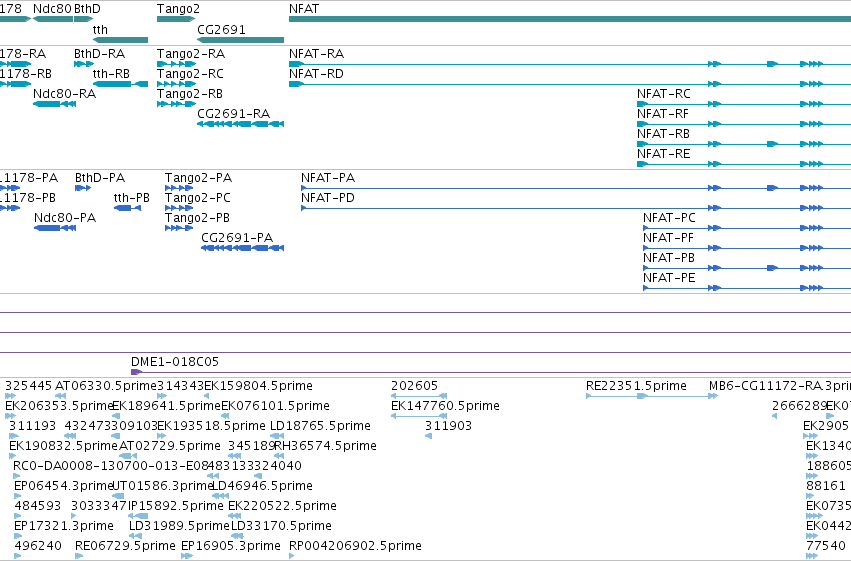Select the BthD-PA protein label
The width and height of the screenshot is (851, 561).
pyautogui.click(x=100, y=178)
